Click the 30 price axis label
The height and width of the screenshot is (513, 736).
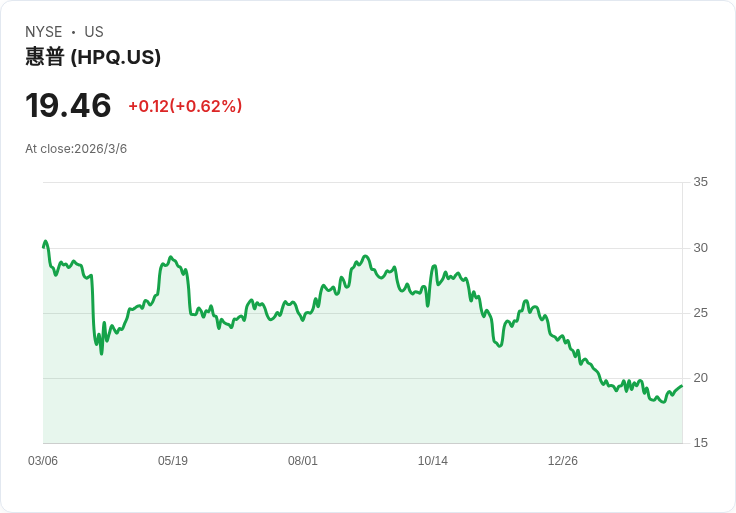pyautogui.click(x=701, y=248)
